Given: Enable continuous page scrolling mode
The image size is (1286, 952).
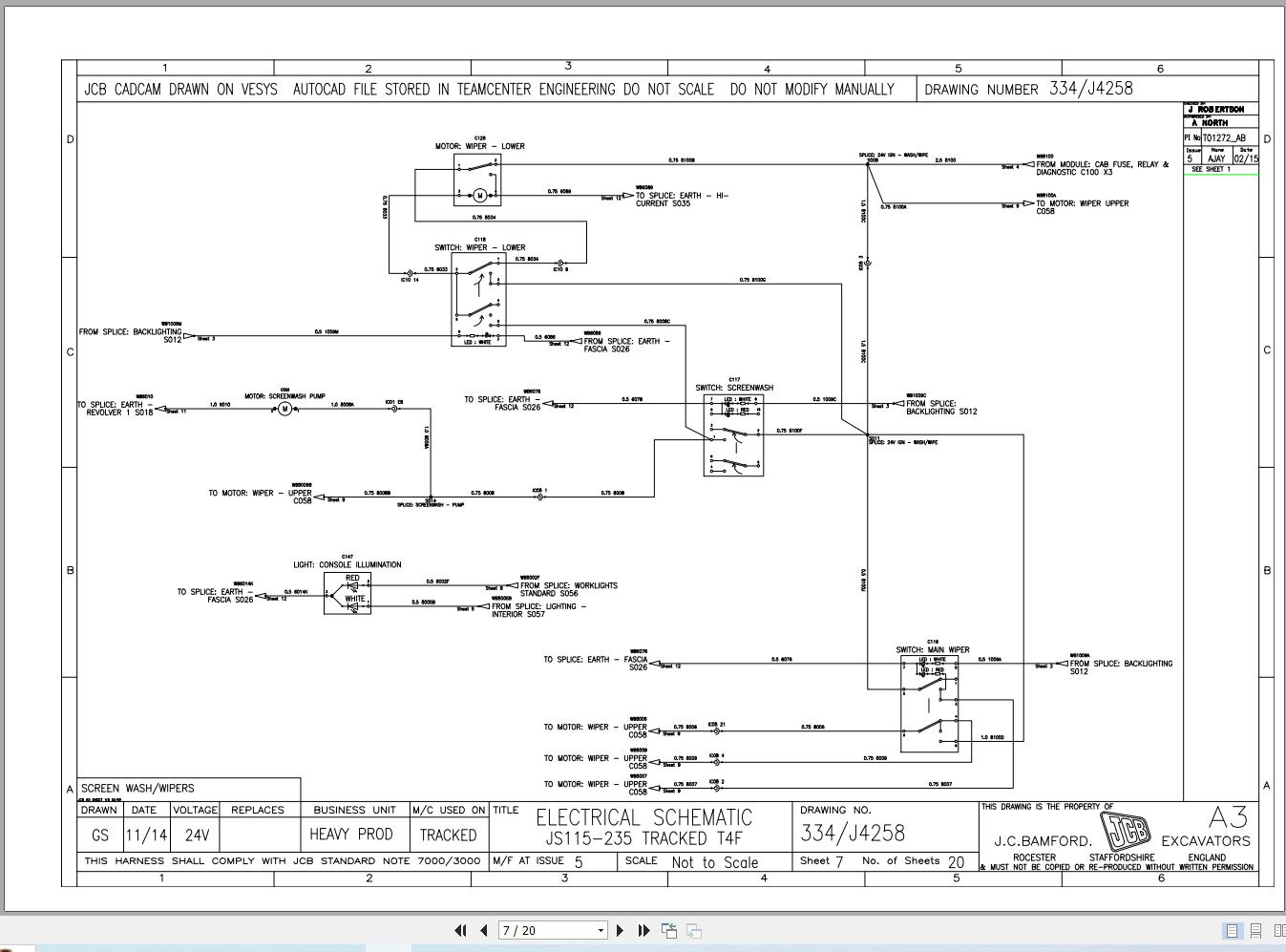Looking at the screenshot, I should click(x=1254, y=929).
